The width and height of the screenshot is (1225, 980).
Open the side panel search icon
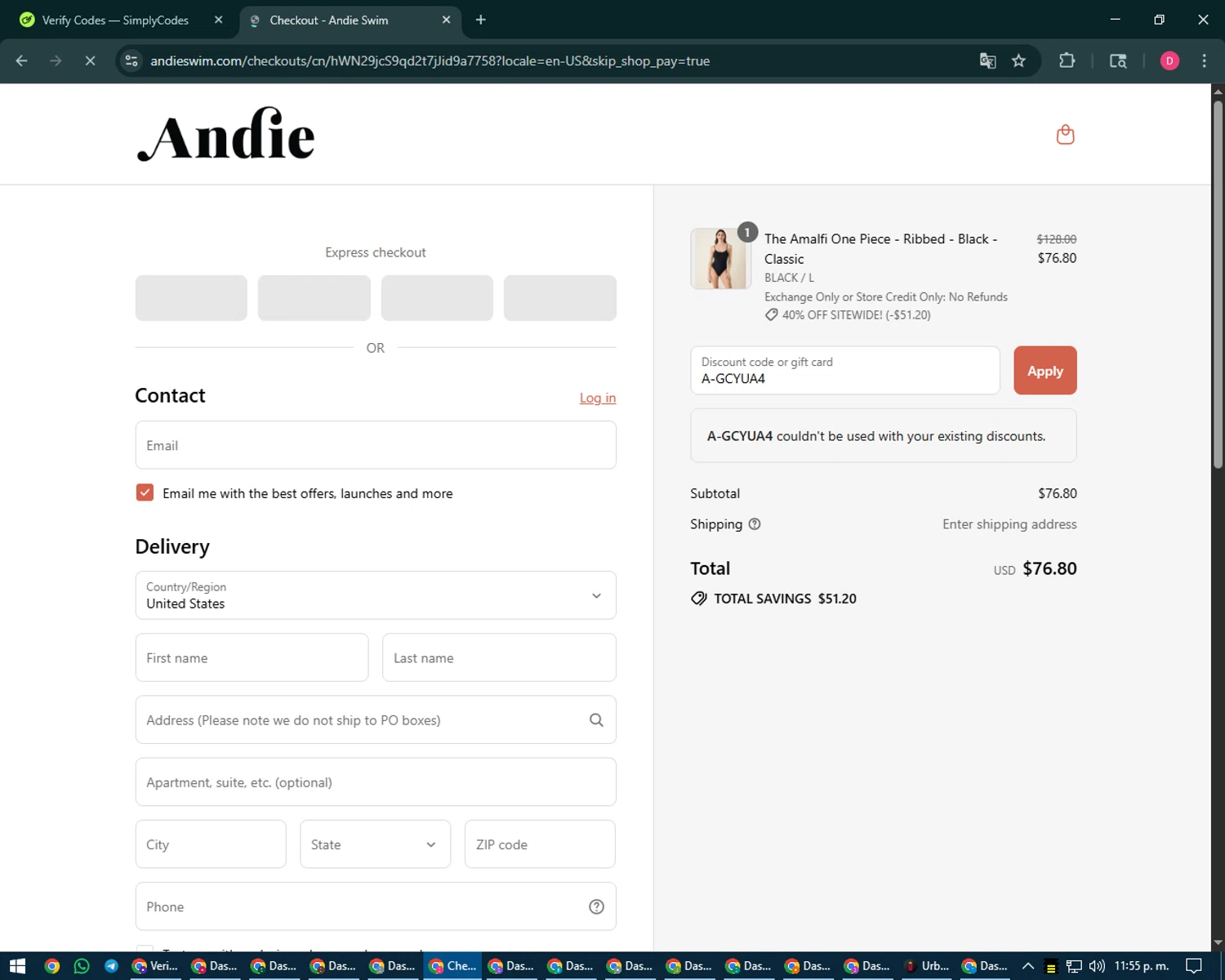1118,60
